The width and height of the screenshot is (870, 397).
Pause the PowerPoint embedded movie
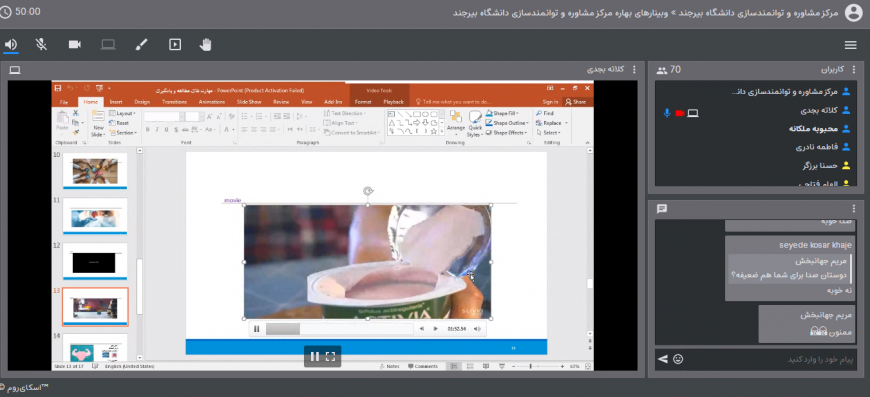[x=256, y=329]
